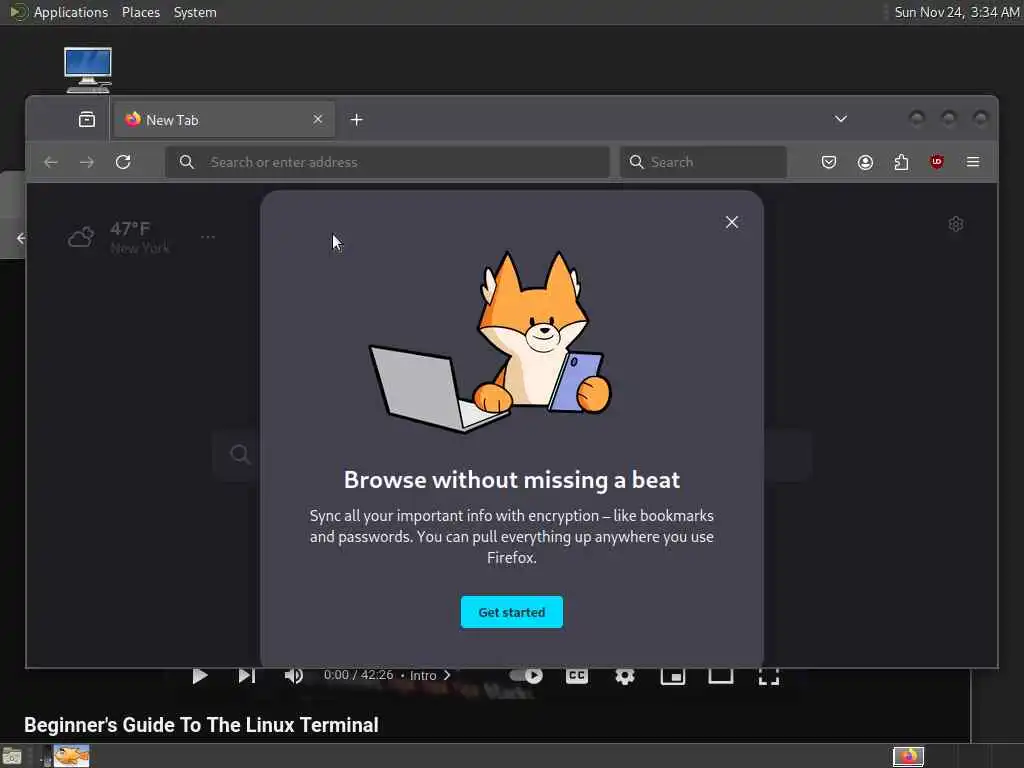Open the Firefox account icon
The image size is (1024, 768).
pyautogui.click(x=865, y=162)
